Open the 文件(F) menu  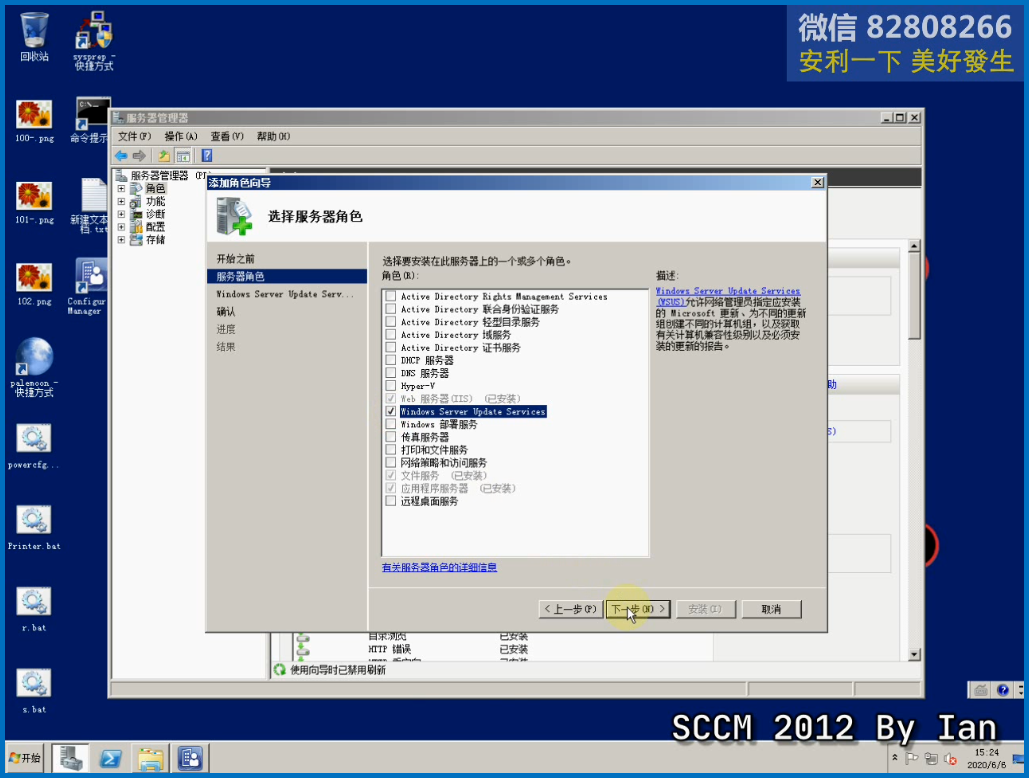pos(134,136)
